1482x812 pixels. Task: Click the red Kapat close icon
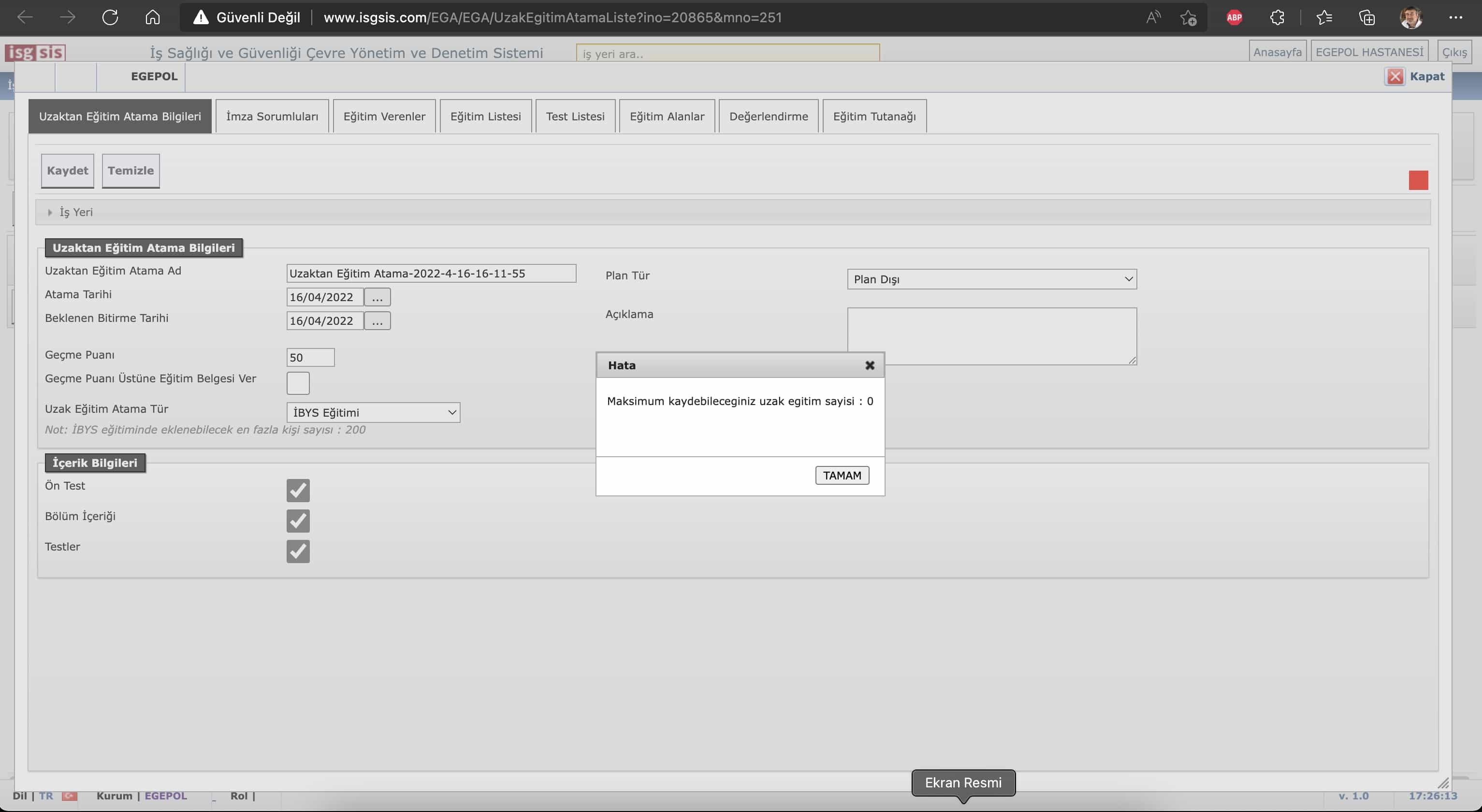pos(1395,76)
